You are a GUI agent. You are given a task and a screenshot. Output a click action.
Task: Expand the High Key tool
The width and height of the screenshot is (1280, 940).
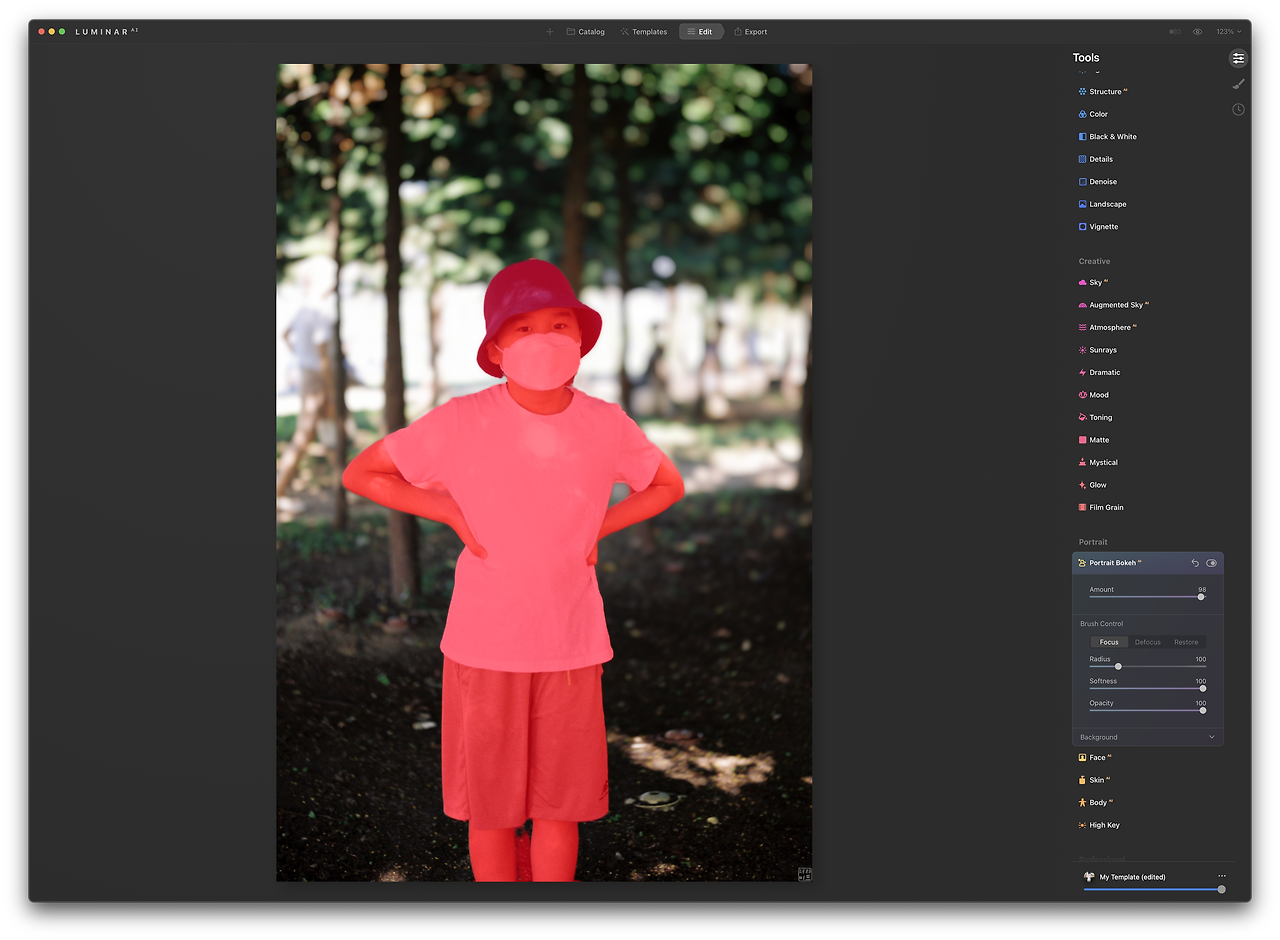pyautogui.click(x=1099, y=825)
